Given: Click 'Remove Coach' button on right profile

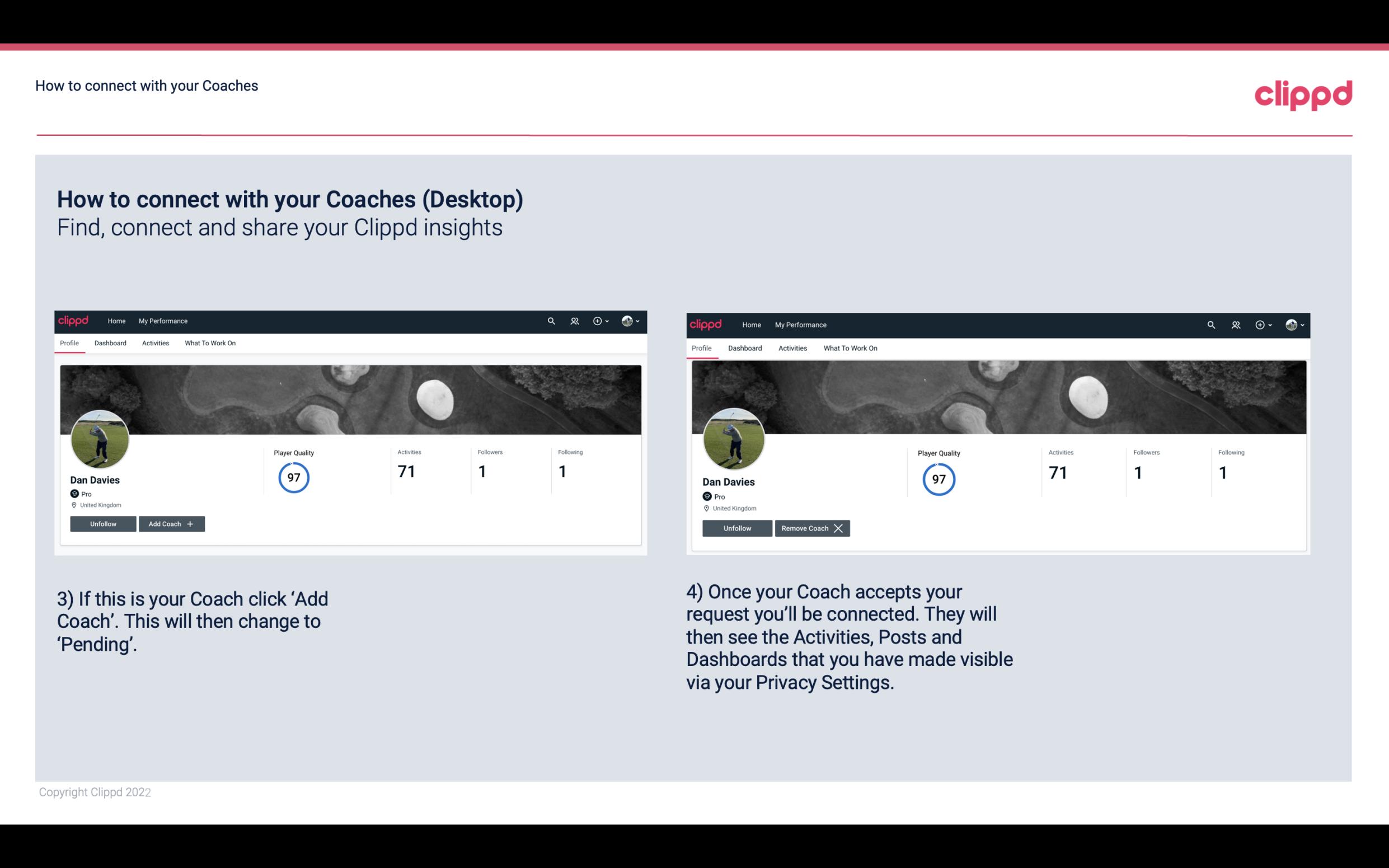Looking at the screenshot, I should click(811, 528).
